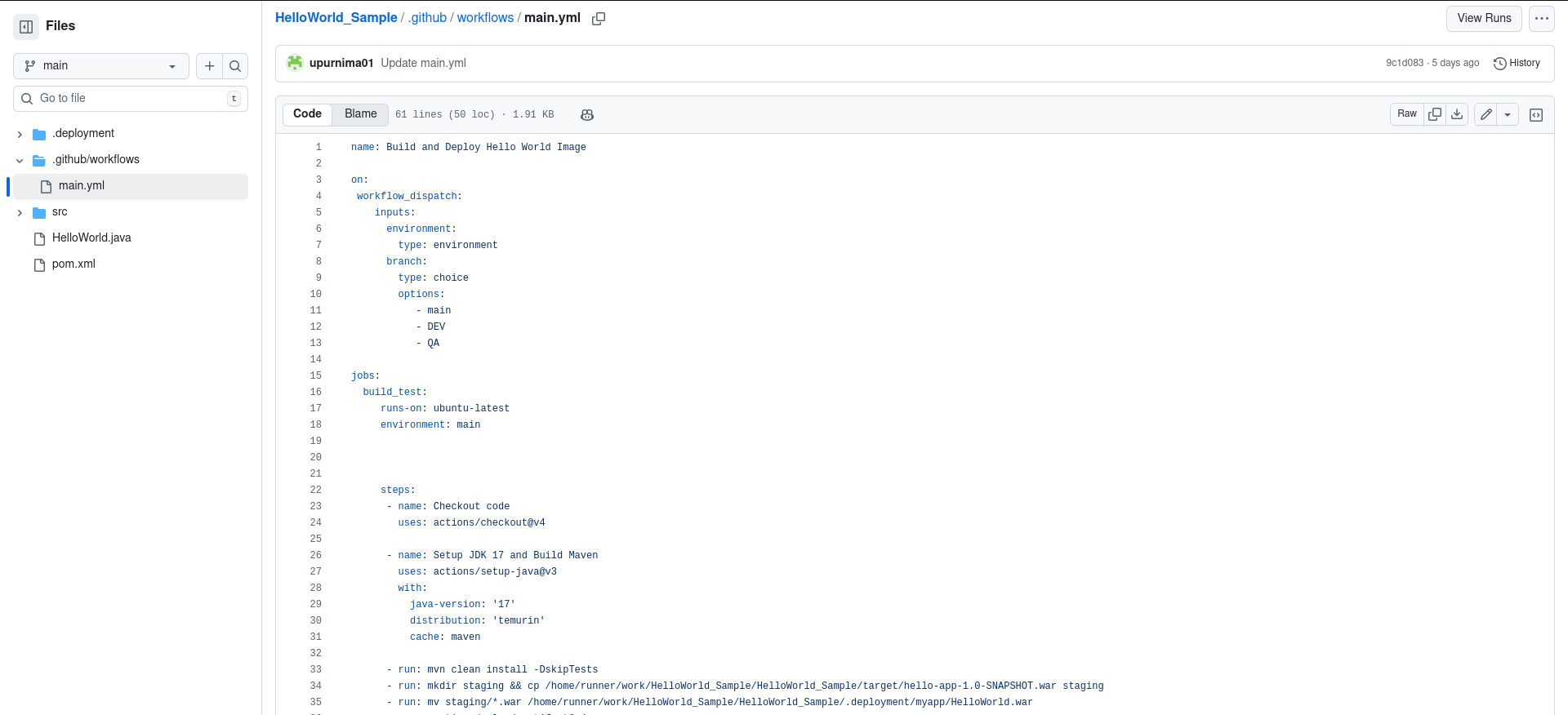The width and height of the screenshot is (1568, 715).
Task: Switch to the Blame tab
Action: click(360, 114)
